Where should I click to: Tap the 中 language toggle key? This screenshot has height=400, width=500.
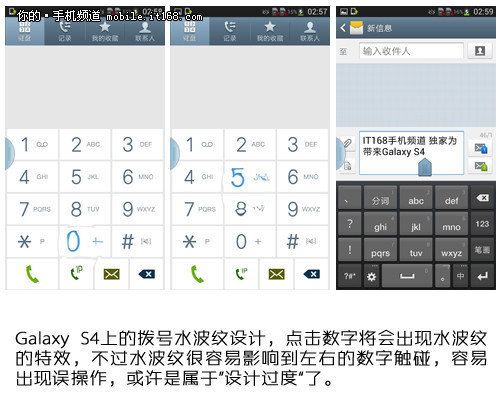pyautogui.click(x=460, y=276)
